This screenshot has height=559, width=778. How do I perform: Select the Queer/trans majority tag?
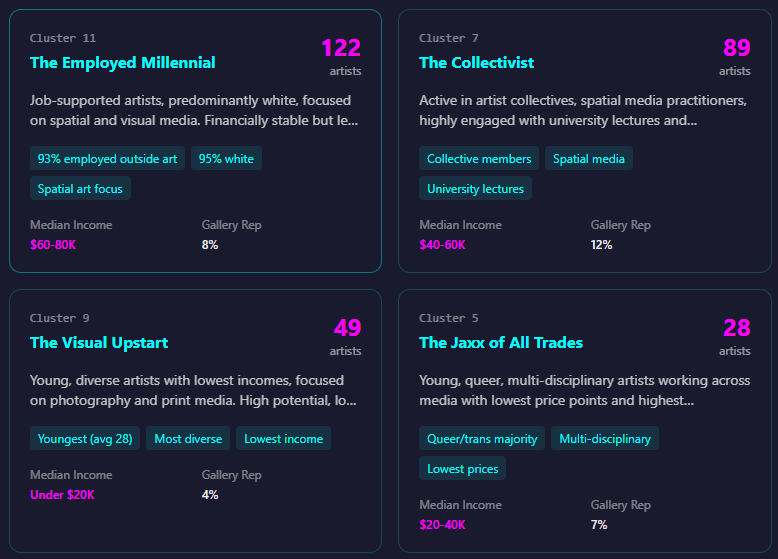[x=482, y=438]
